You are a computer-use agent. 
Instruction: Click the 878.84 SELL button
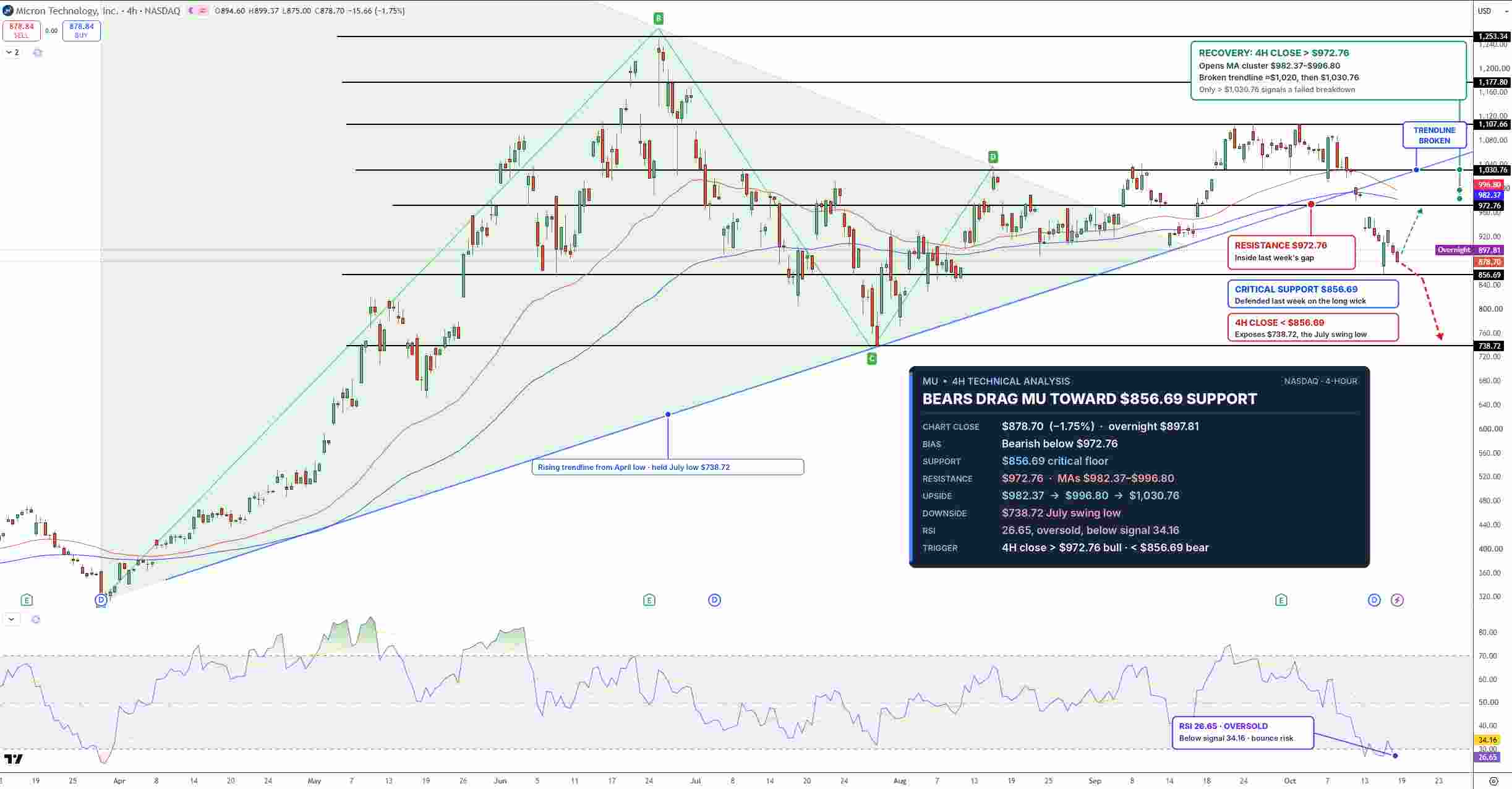point(22,30)
